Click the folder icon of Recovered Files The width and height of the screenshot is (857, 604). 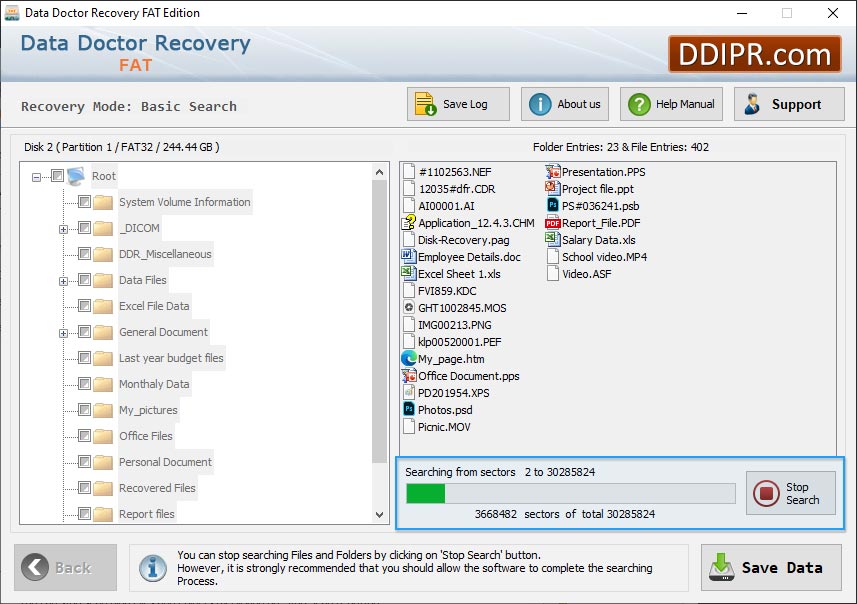(103, 488)
